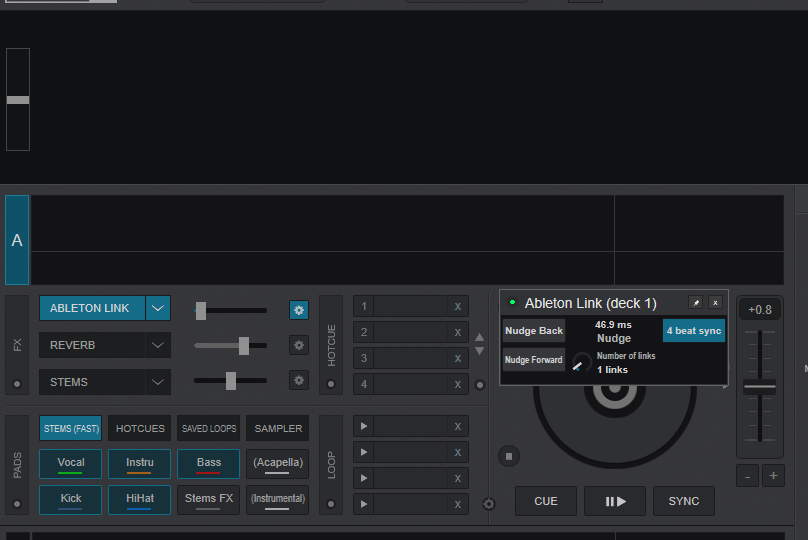Open the Stems effect selector dropdown
808x540 pixels.
pyautogui.click(x=158, y=382)
